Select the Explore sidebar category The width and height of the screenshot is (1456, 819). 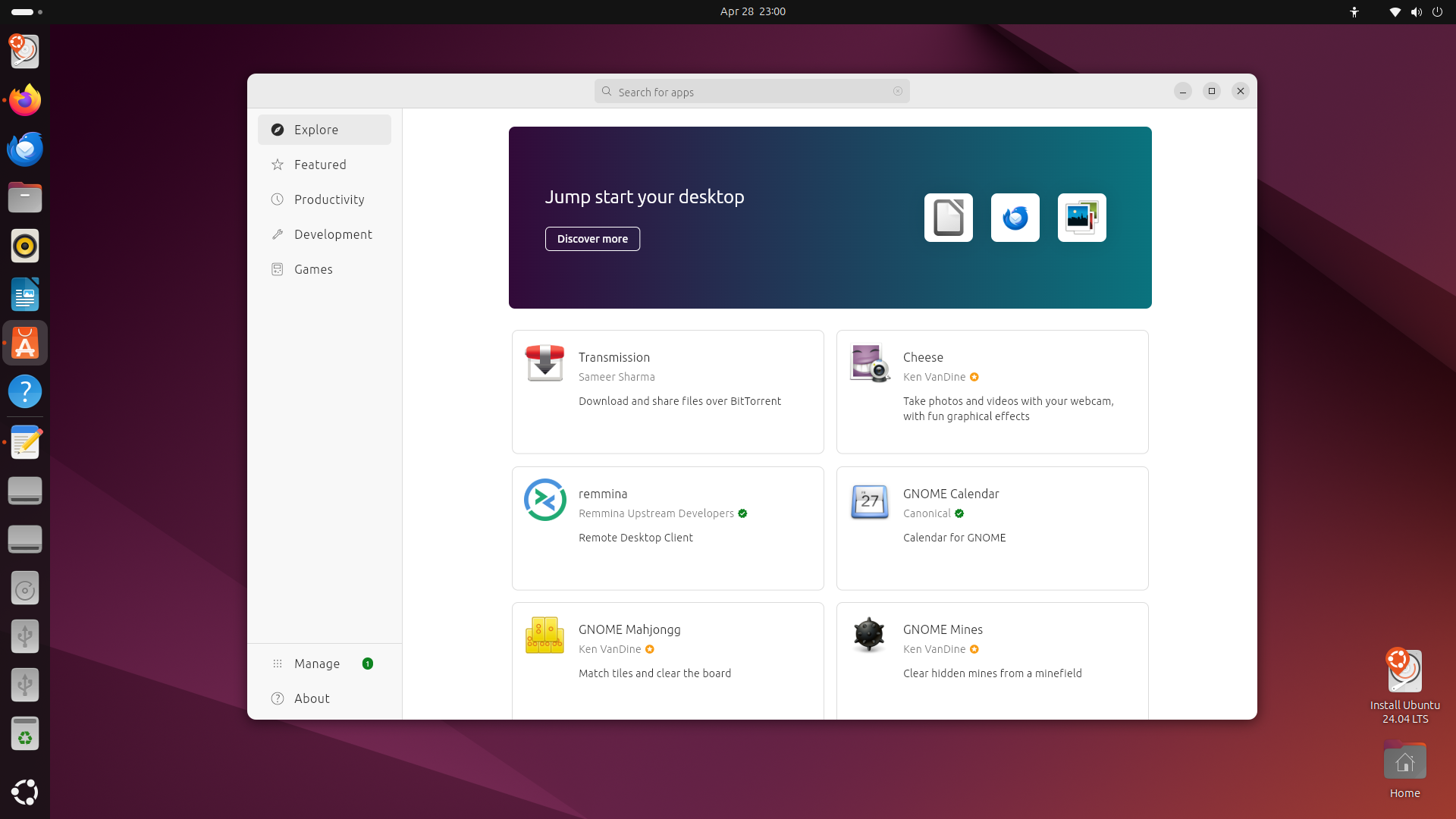click(x=325, y=130)
